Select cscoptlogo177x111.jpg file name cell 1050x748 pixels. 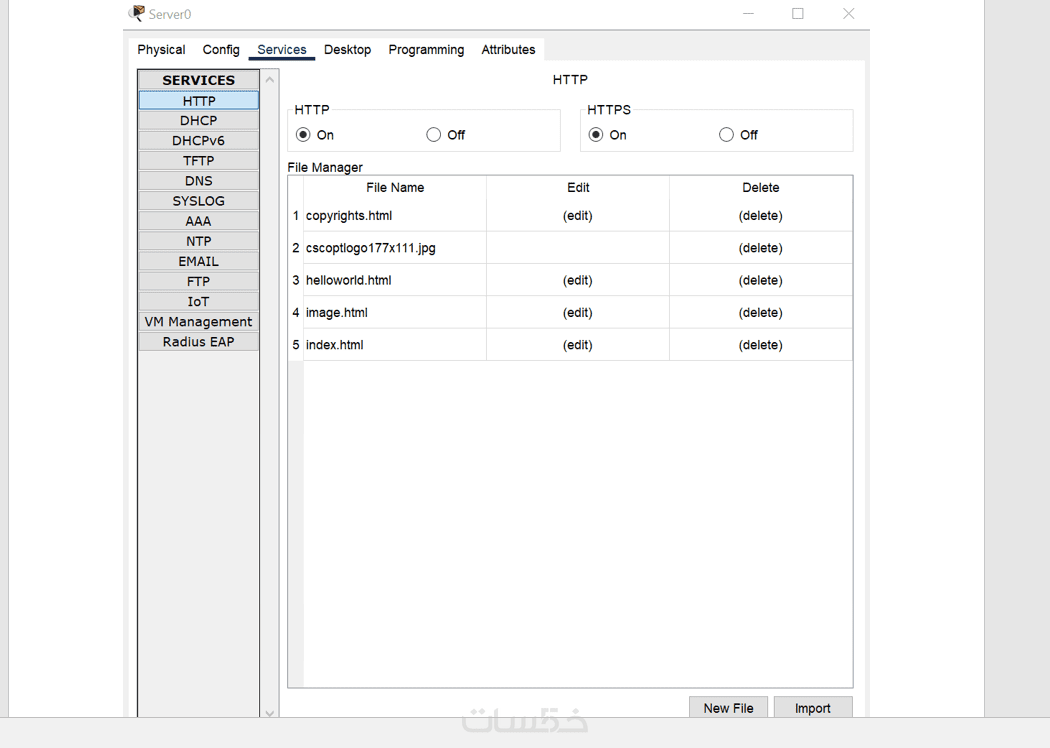tap(394, 248)
